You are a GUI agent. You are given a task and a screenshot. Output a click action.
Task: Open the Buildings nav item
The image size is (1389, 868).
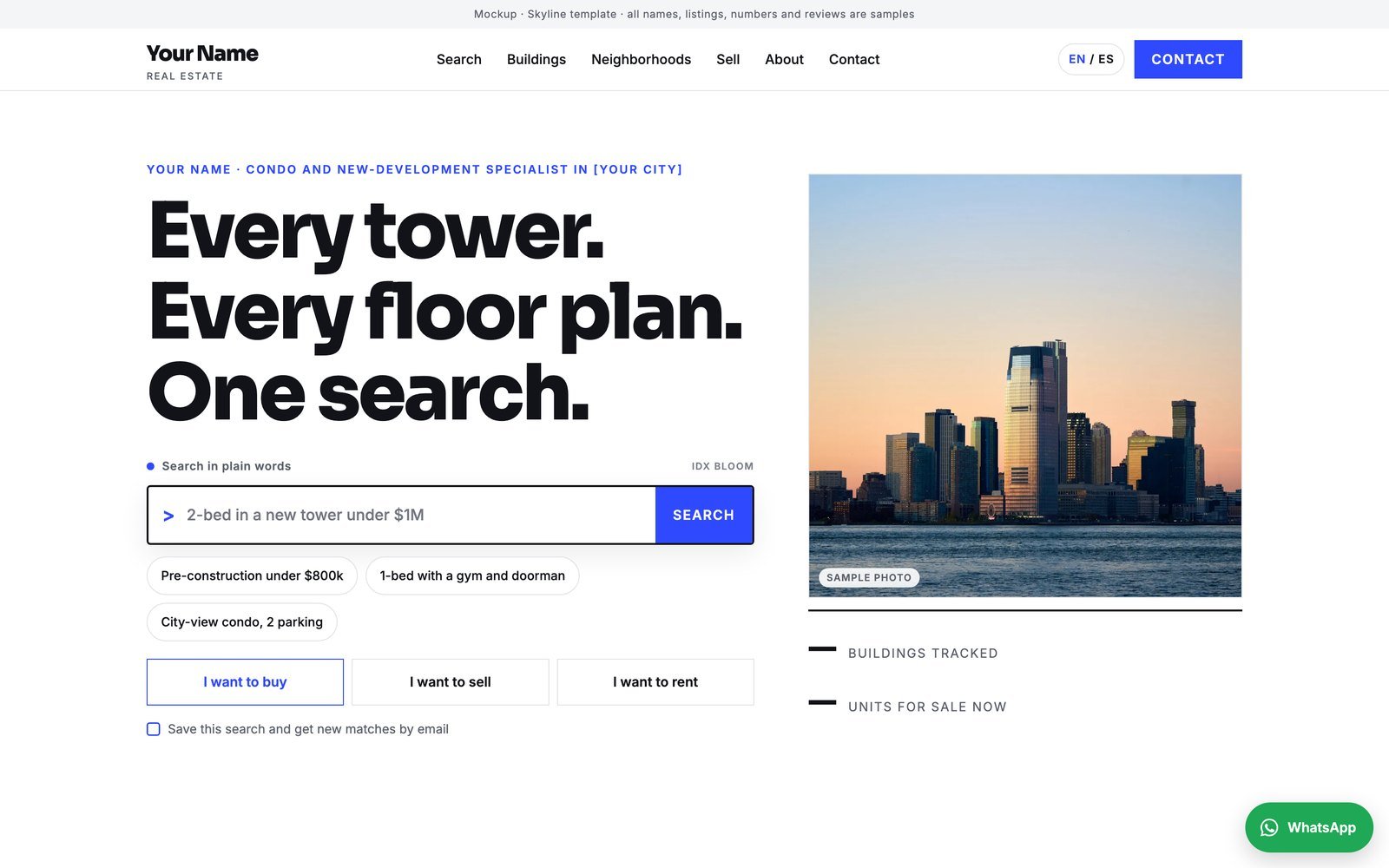(537, 59)
